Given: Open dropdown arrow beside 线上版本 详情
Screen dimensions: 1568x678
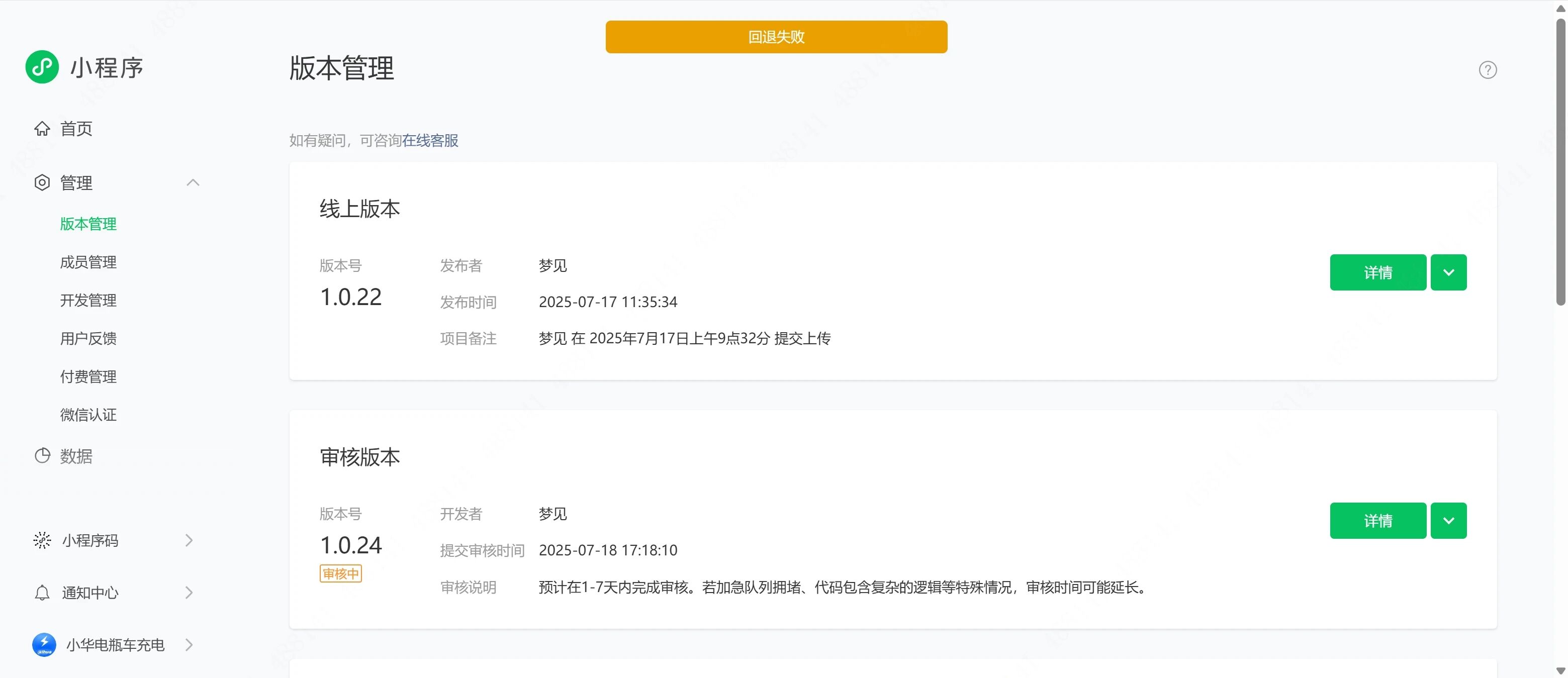Looking at the screenshot, I should point(1448,273).
